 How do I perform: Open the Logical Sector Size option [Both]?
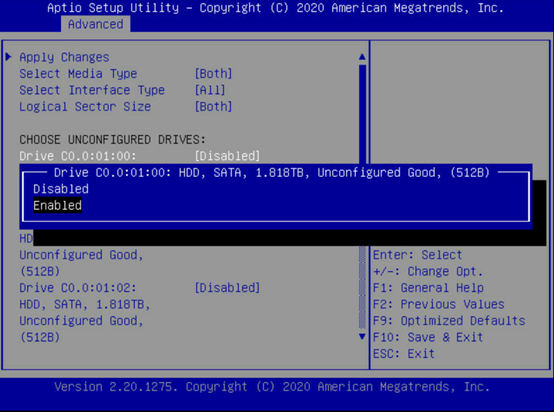coord(213,106)
